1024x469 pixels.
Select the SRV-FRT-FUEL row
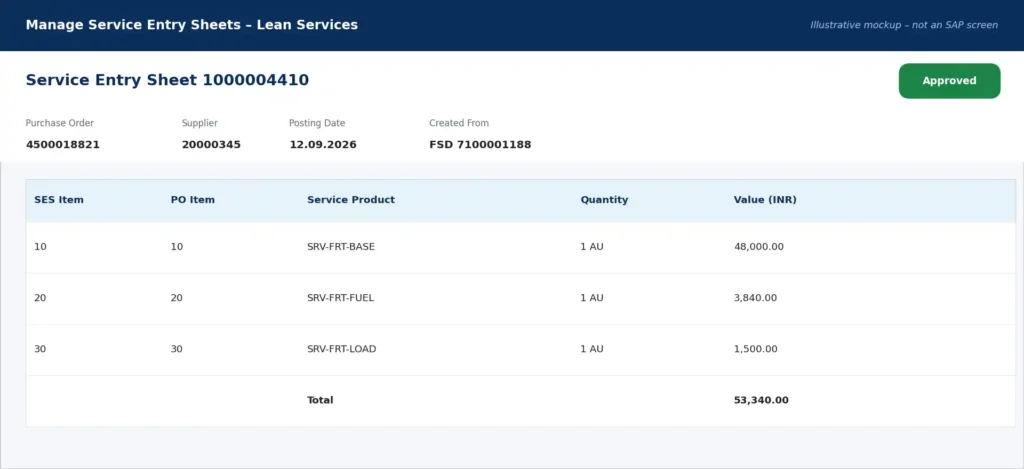(520, 299)
